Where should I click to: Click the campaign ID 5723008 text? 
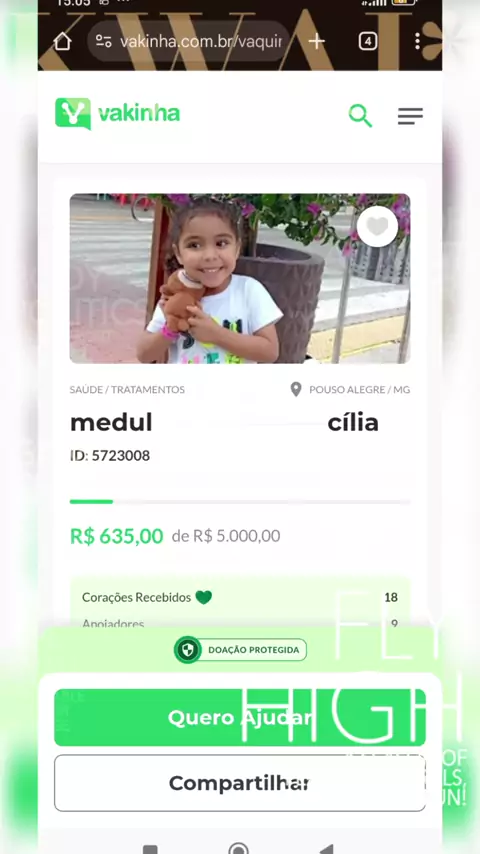click(110, 455)
